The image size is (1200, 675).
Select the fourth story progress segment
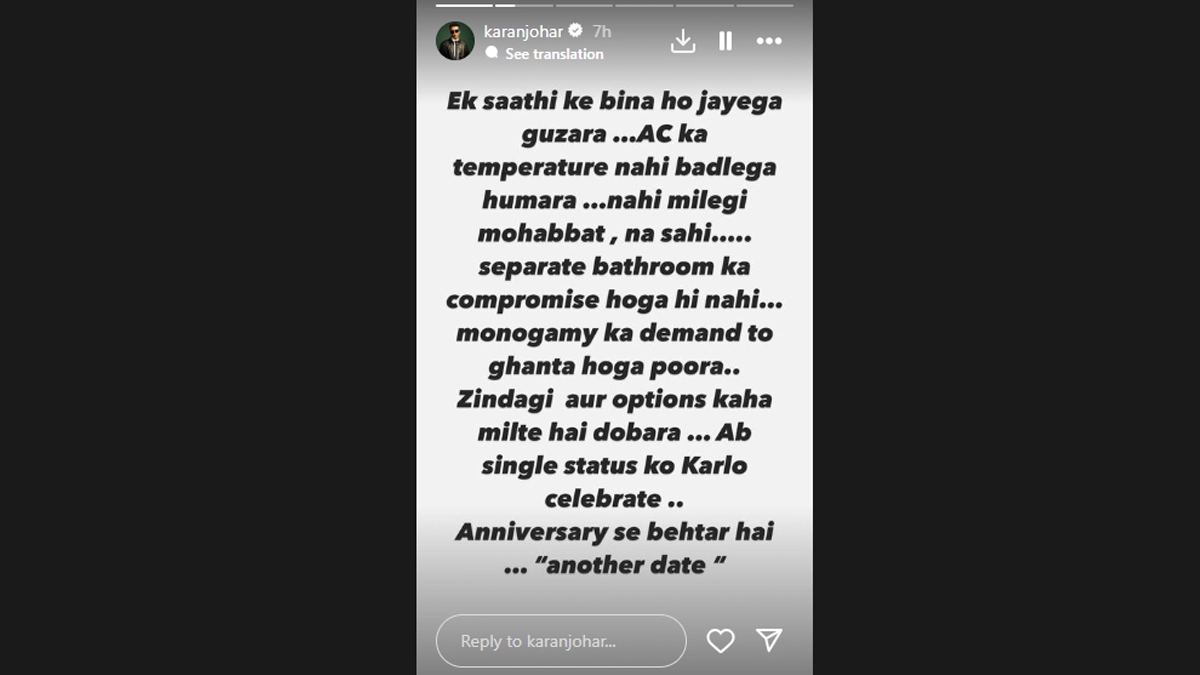click(644, 5)
